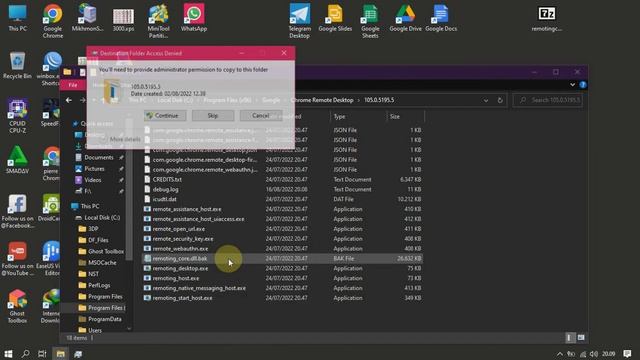The width and height of the screenshot is (640, 360).
Task: Open Explorer help question mark icon
Action: (582, 85)
